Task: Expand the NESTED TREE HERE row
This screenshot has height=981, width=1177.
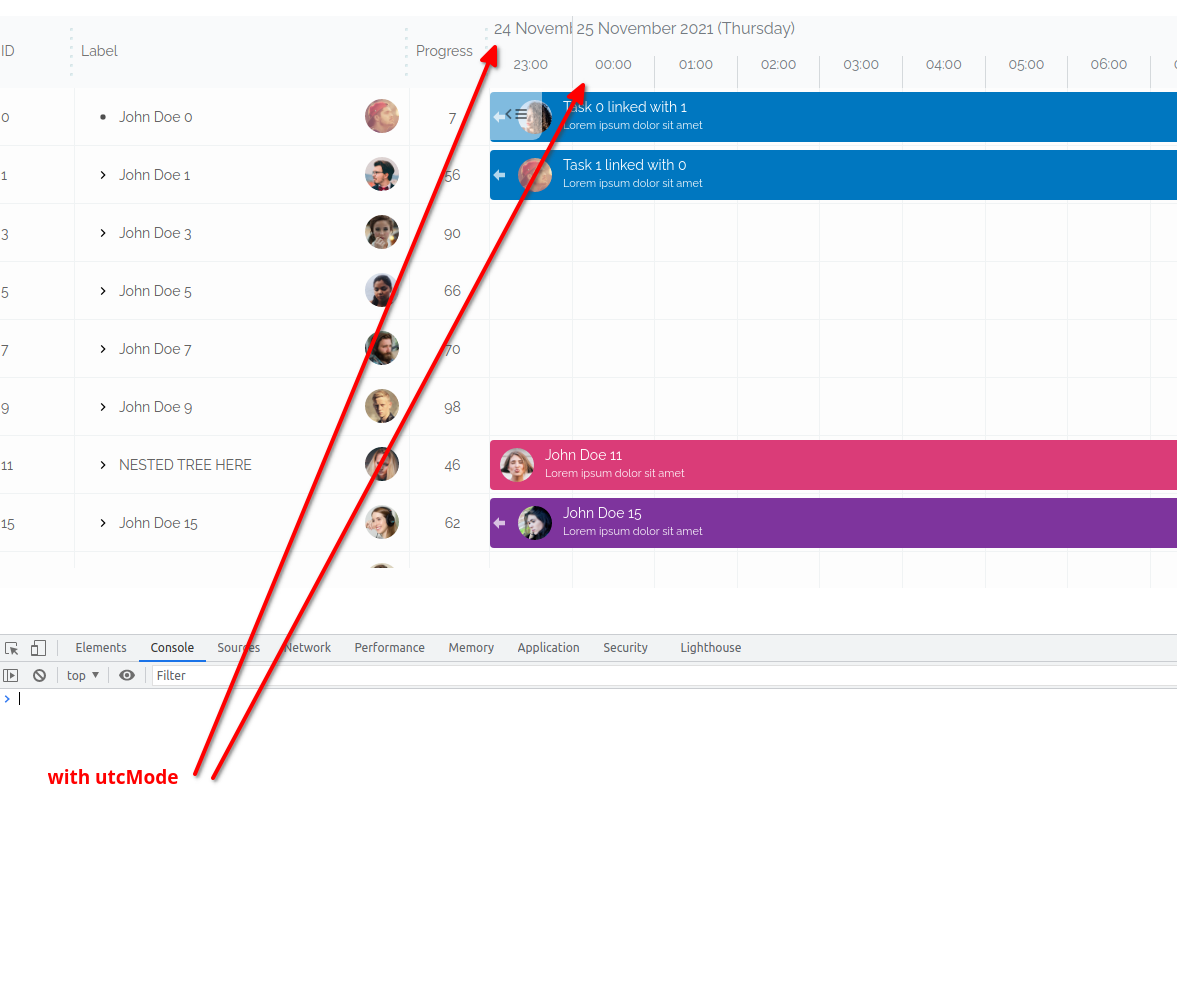Action: (103, 464)
